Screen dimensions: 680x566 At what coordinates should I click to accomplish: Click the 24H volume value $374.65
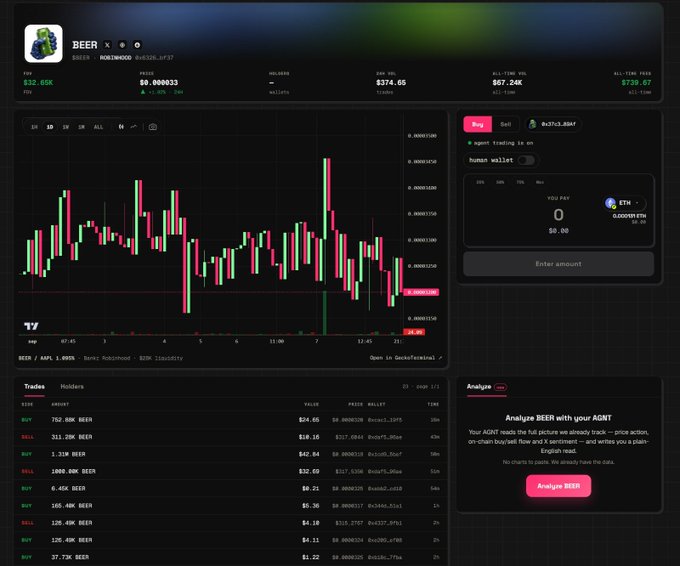[x=391, y=82]
